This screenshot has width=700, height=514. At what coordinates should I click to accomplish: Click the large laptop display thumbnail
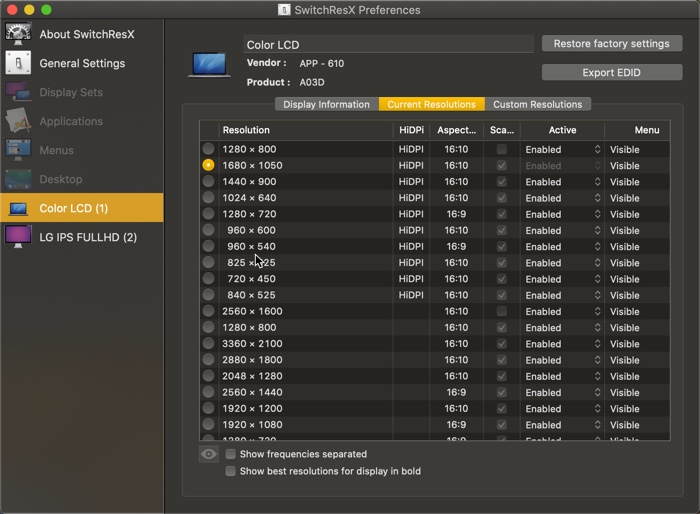209,65
